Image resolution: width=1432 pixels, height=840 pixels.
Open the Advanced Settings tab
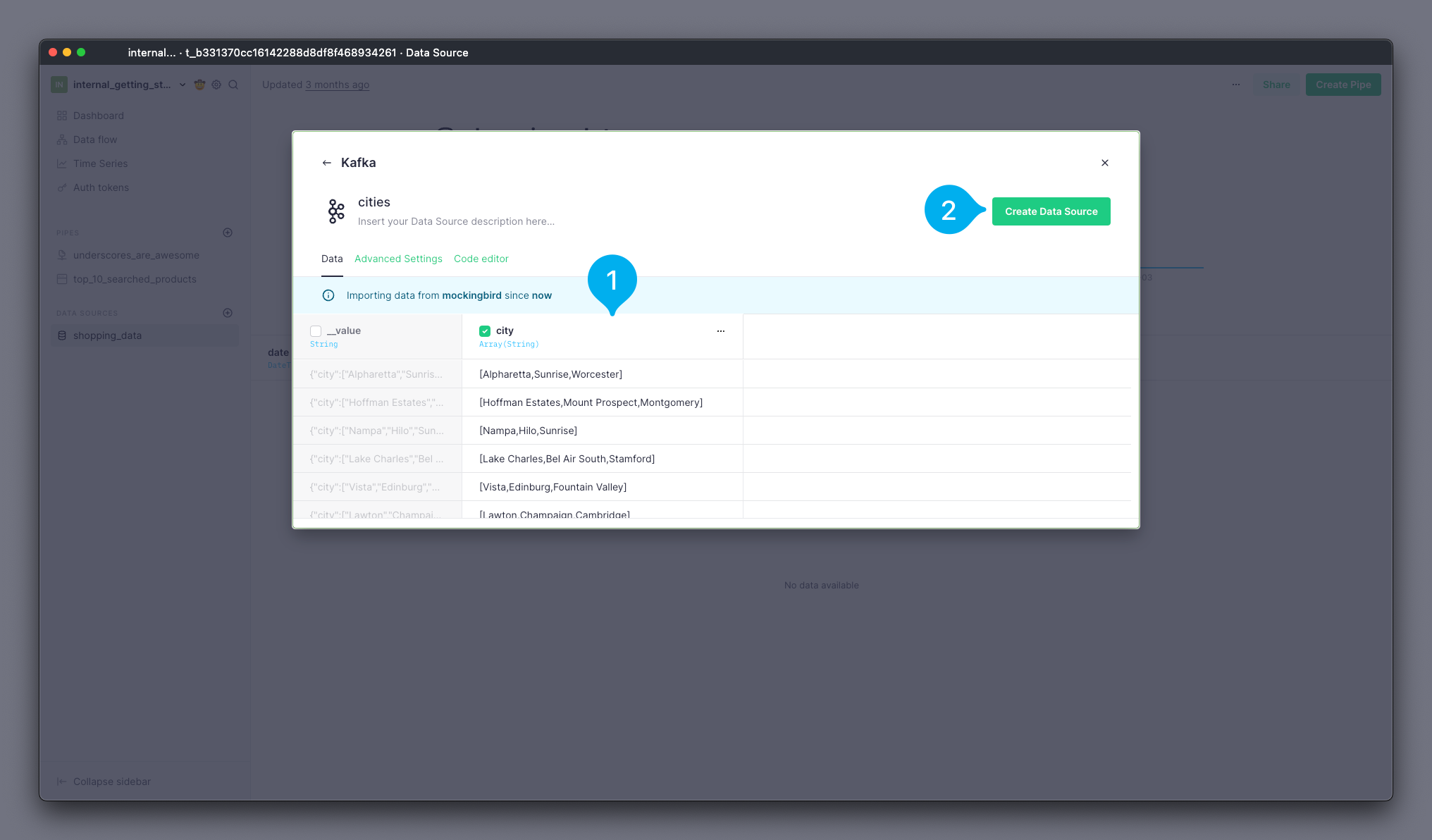point(398,259)
